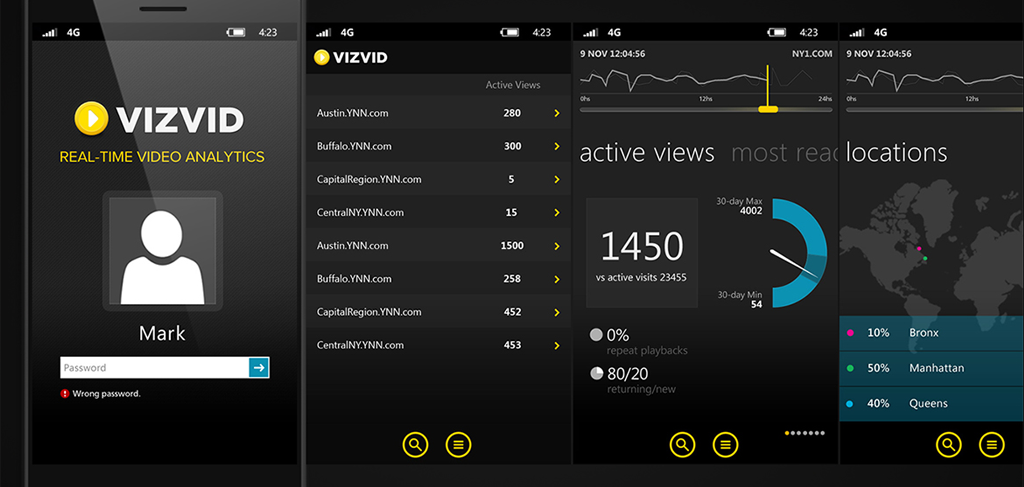Screen dimensions: 1024x487
Task: Select the locations tab heading
Action: (x=897, y=153)
